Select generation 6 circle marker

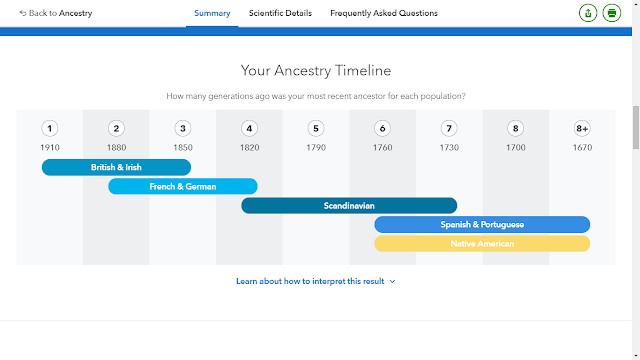coord(382,129)
